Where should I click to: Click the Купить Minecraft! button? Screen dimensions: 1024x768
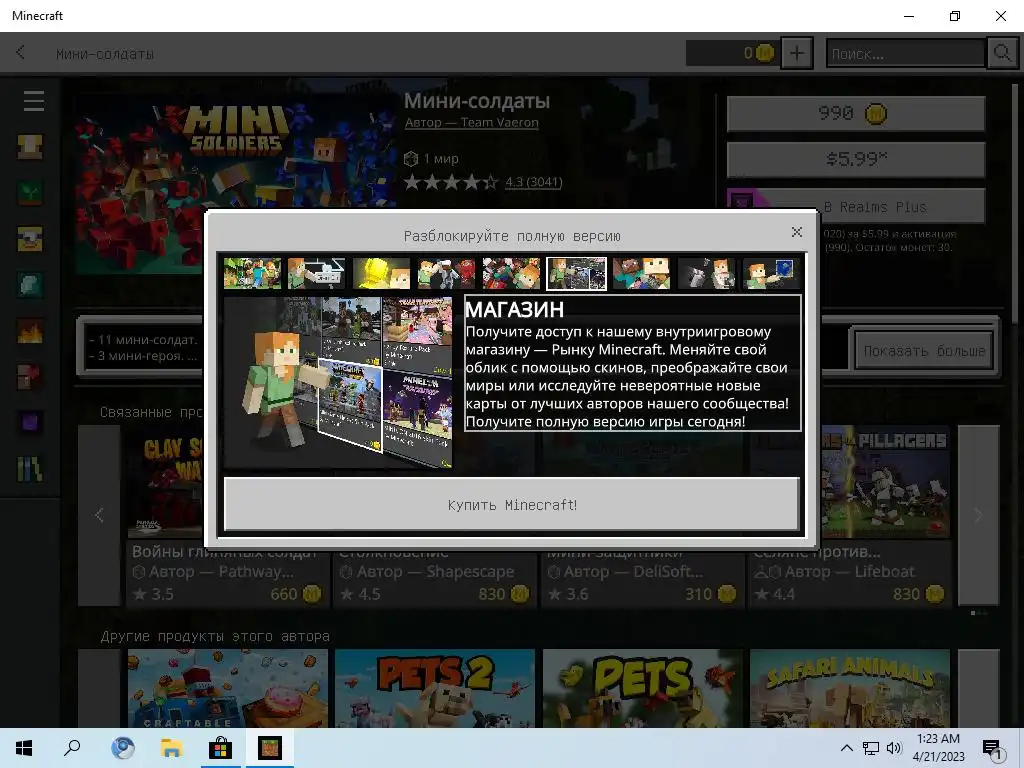click(512, 504)
